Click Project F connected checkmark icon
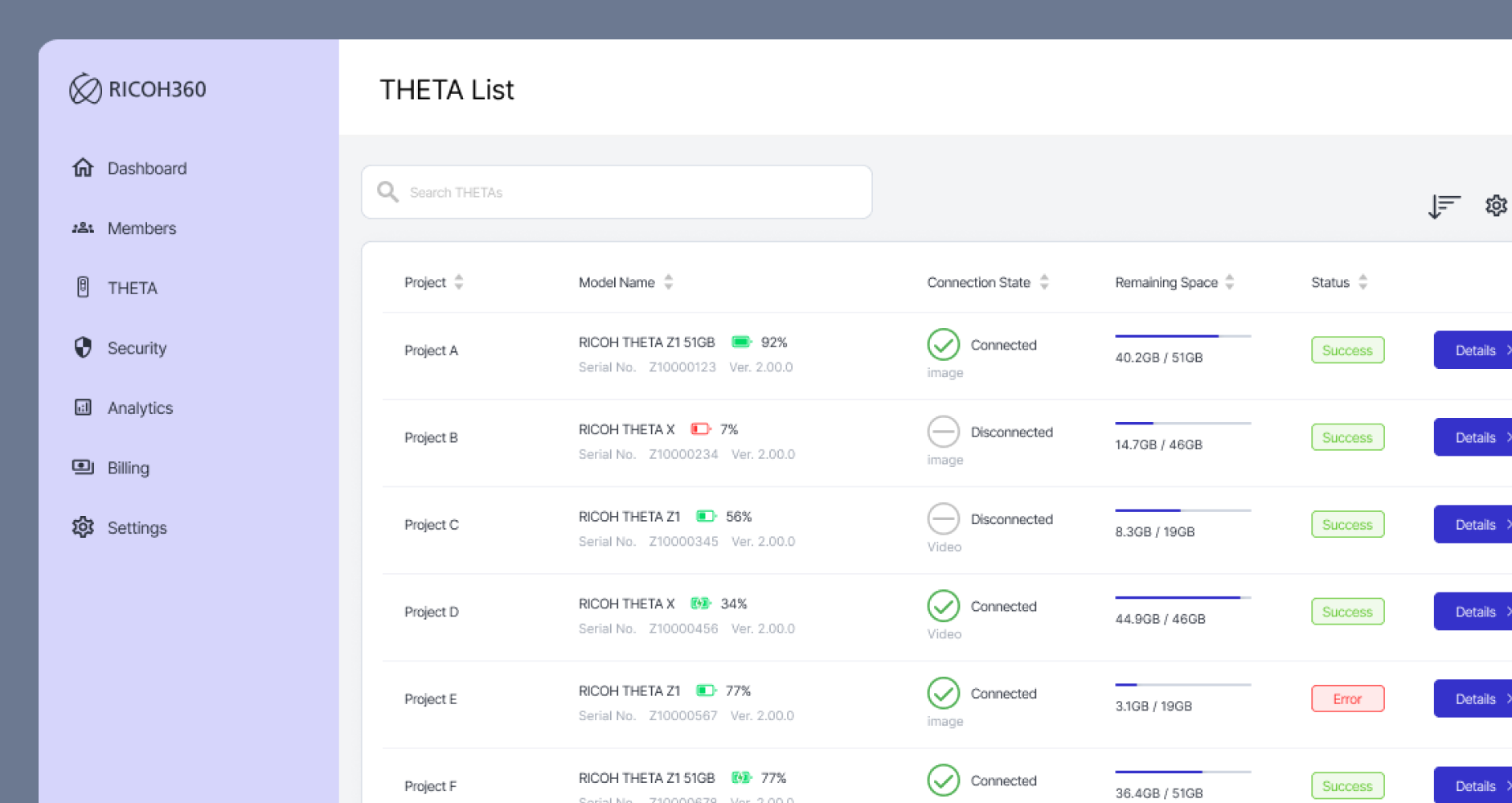1512x803 pixels. (x=944, y=780)
